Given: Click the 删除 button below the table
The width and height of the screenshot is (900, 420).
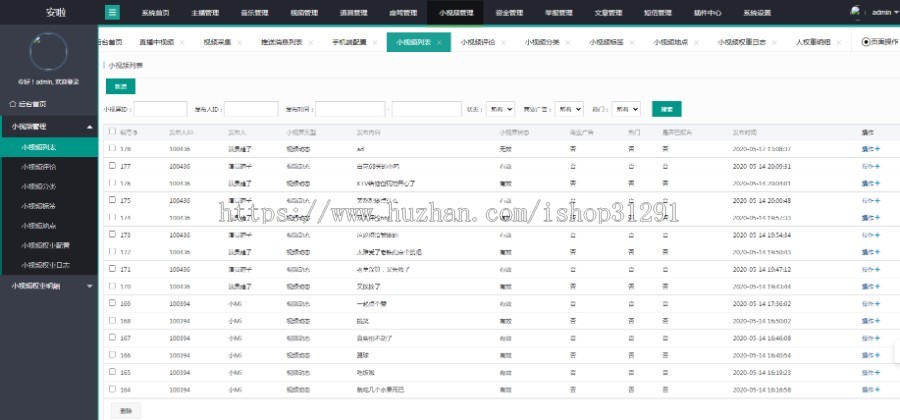Looking at the screenshot, I should (126, 410).
